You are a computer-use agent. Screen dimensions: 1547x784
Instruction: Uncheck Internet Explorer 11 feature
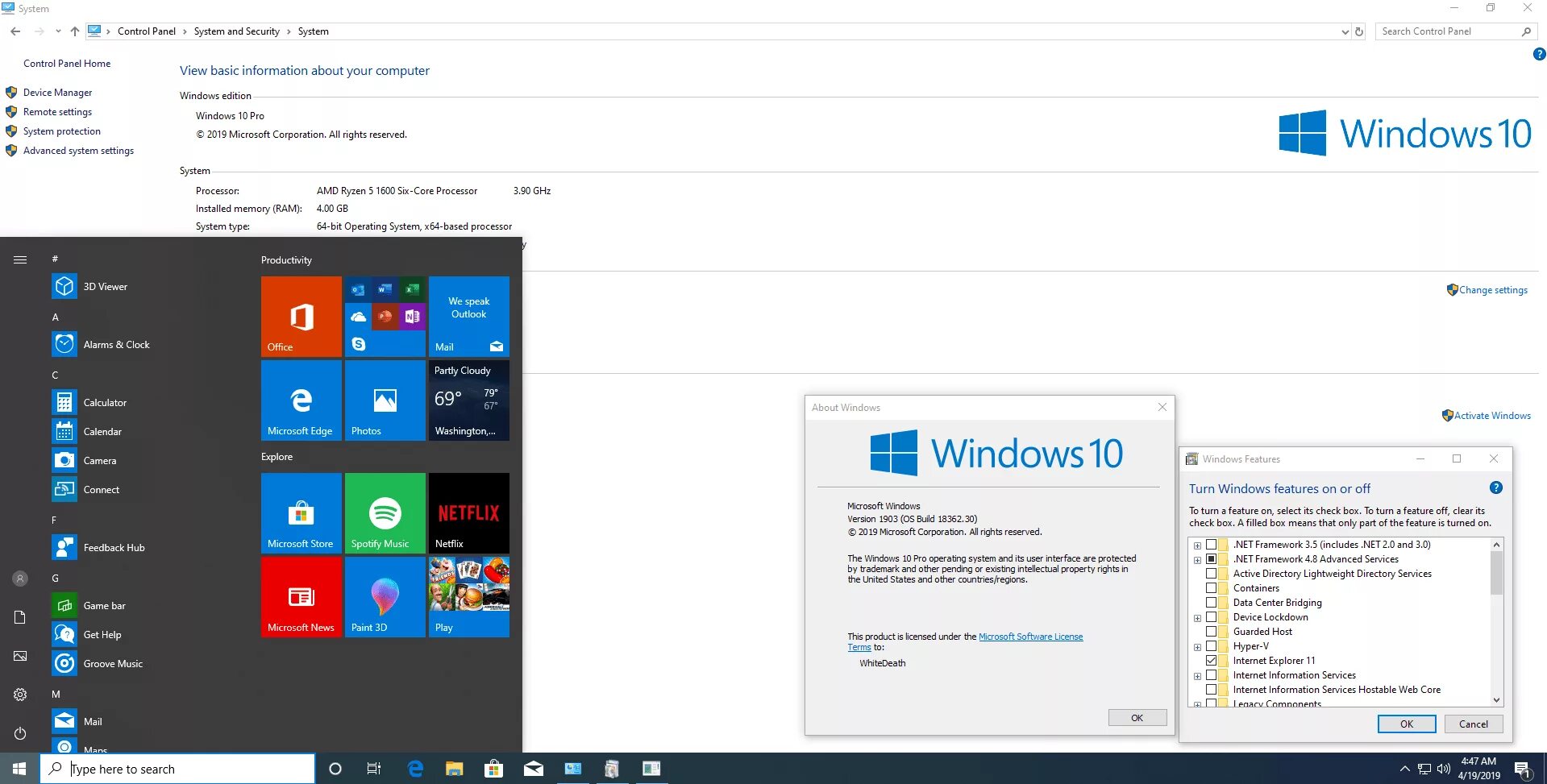(x=1211, y=661)
